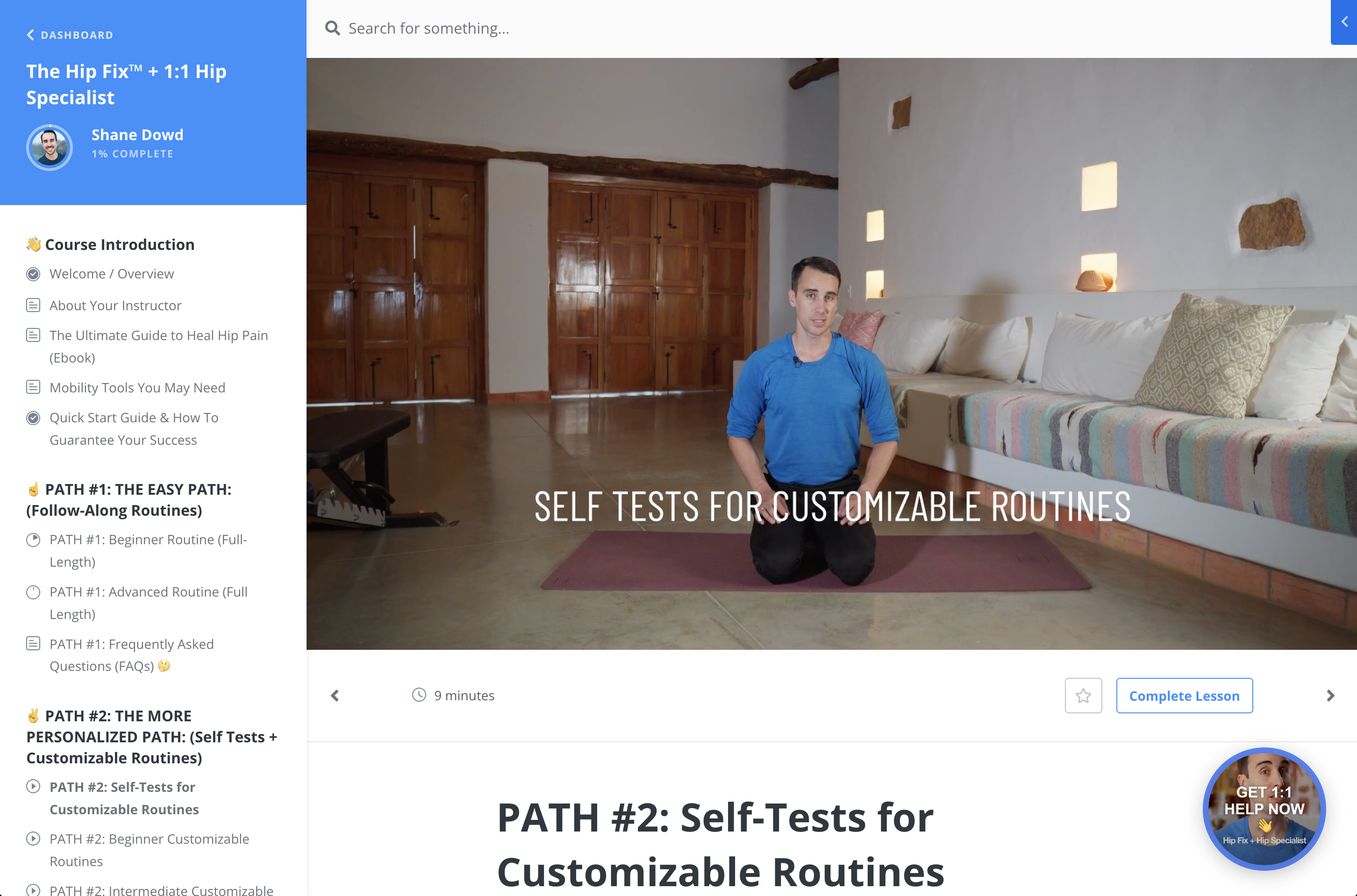Open PATH #1: Frequently Asked Questions lesson

click(131, 655)
